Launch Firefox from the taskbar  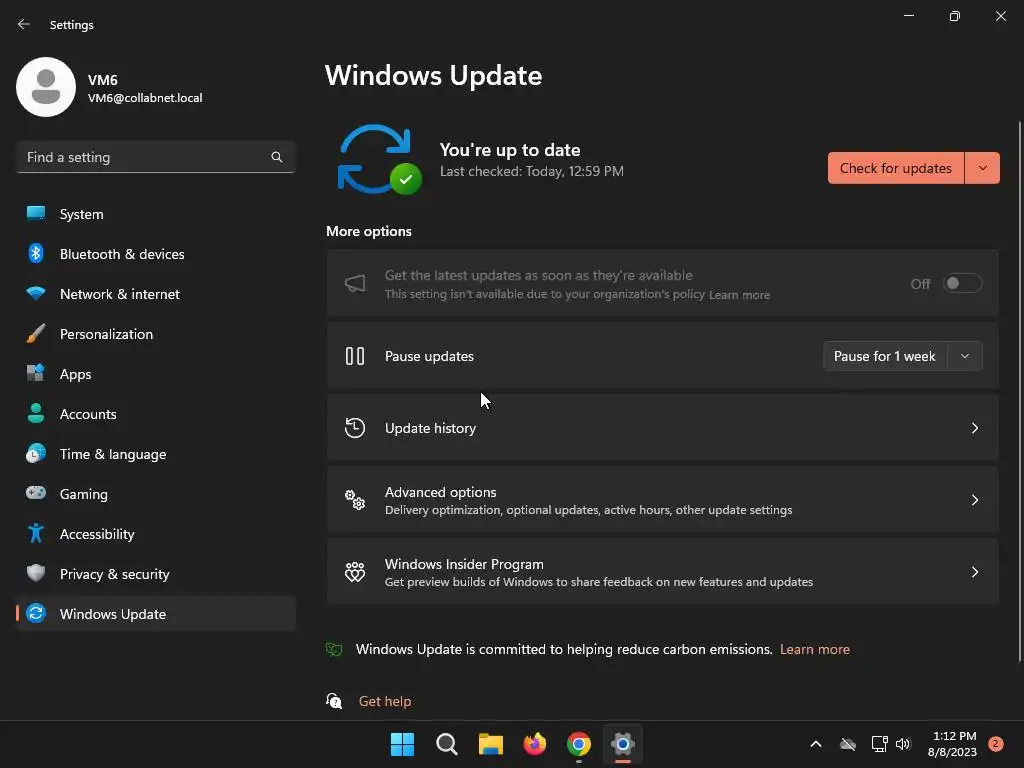(535, 744)
